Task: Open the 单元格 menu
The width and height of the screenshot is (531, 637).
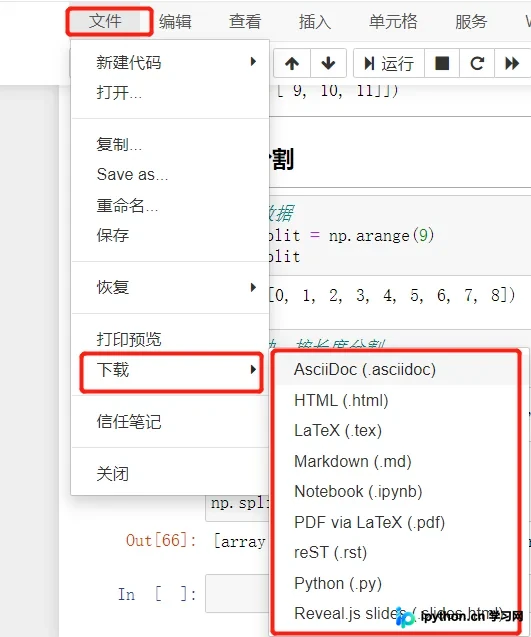Action: tap(393, 21)
